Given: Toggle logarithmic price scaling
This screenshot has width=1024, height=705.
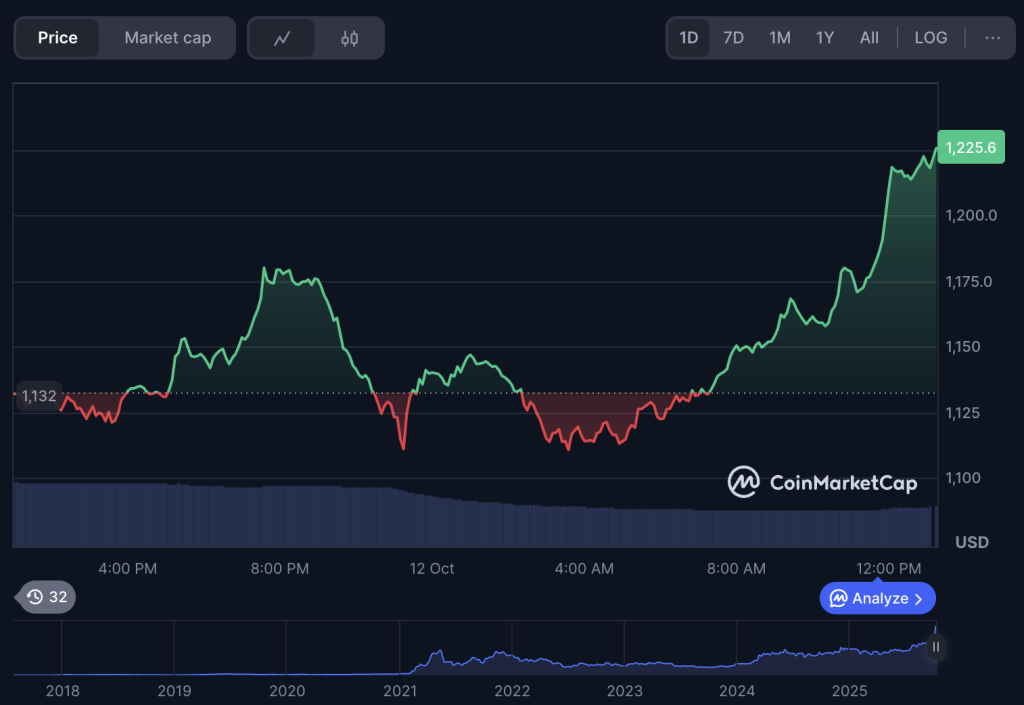Looking at the screenshot, I should click(x=930, y=37).
